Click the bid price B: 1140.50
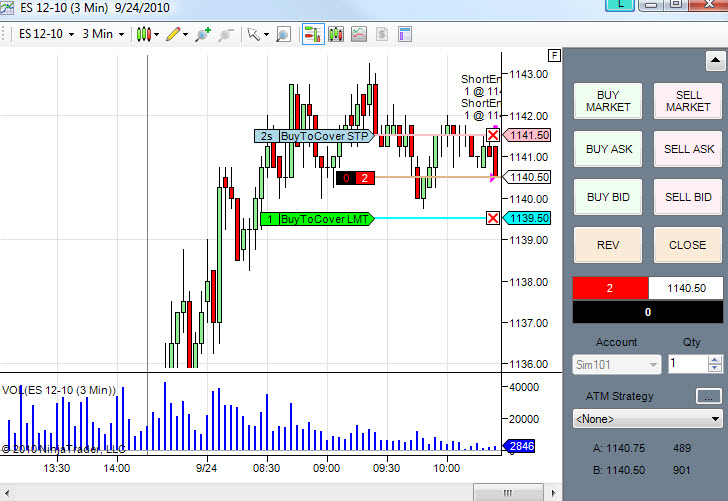This screenshot has height=501, width=728. point(619,470)
